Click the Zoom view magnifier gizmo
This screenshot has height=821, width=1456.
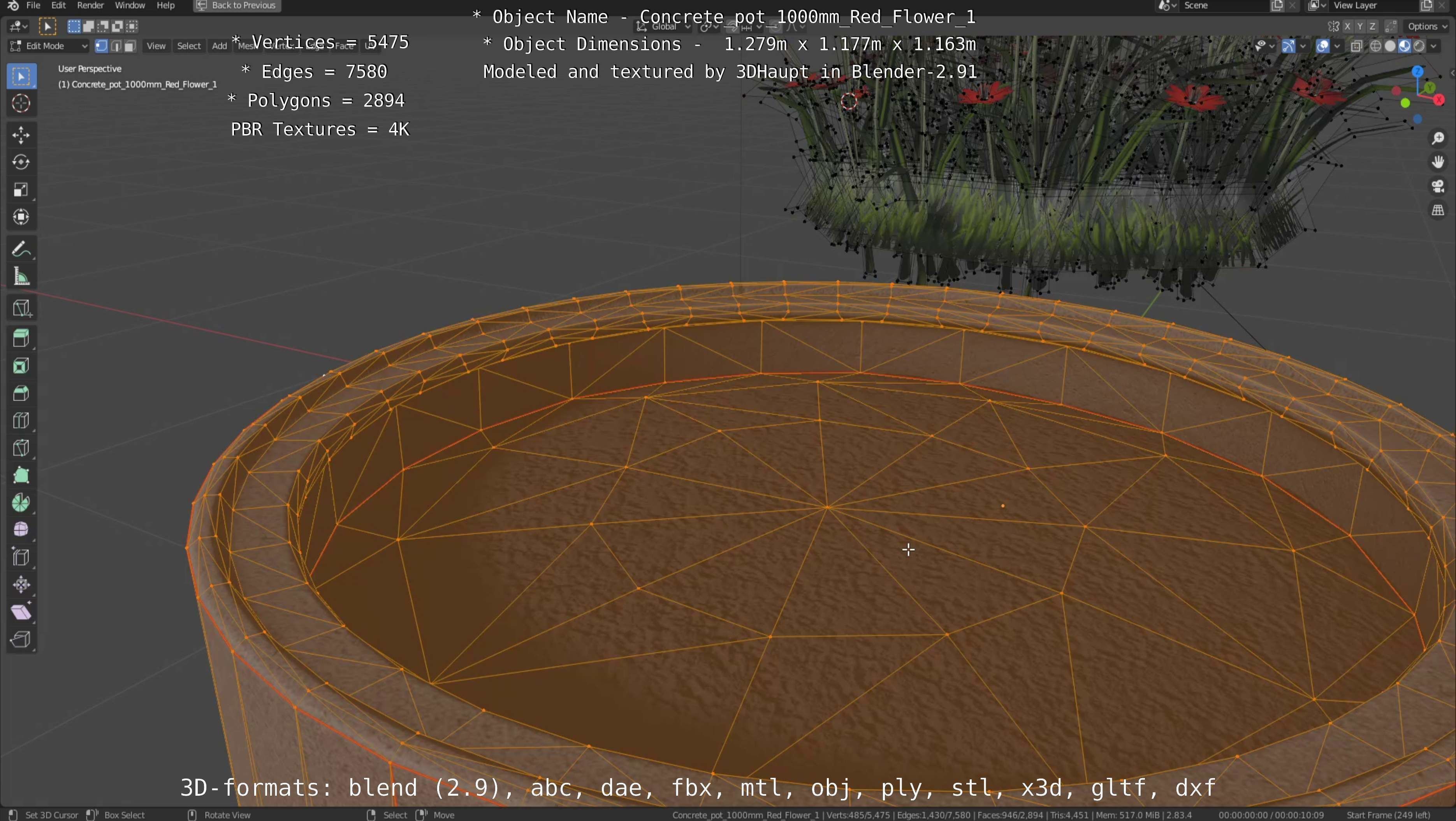[1438, 139]
